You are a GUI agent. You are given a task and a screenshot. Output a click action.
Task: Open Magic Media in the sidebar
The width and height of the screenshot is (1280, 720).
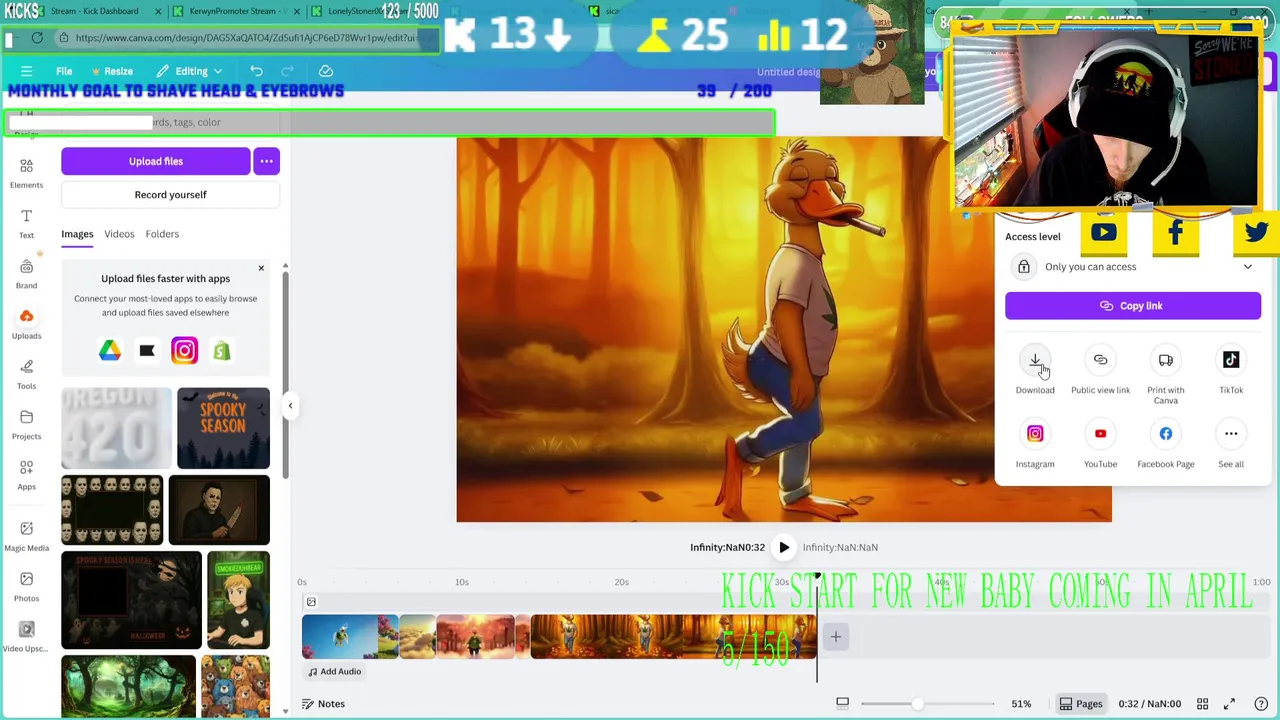[26, 535]
